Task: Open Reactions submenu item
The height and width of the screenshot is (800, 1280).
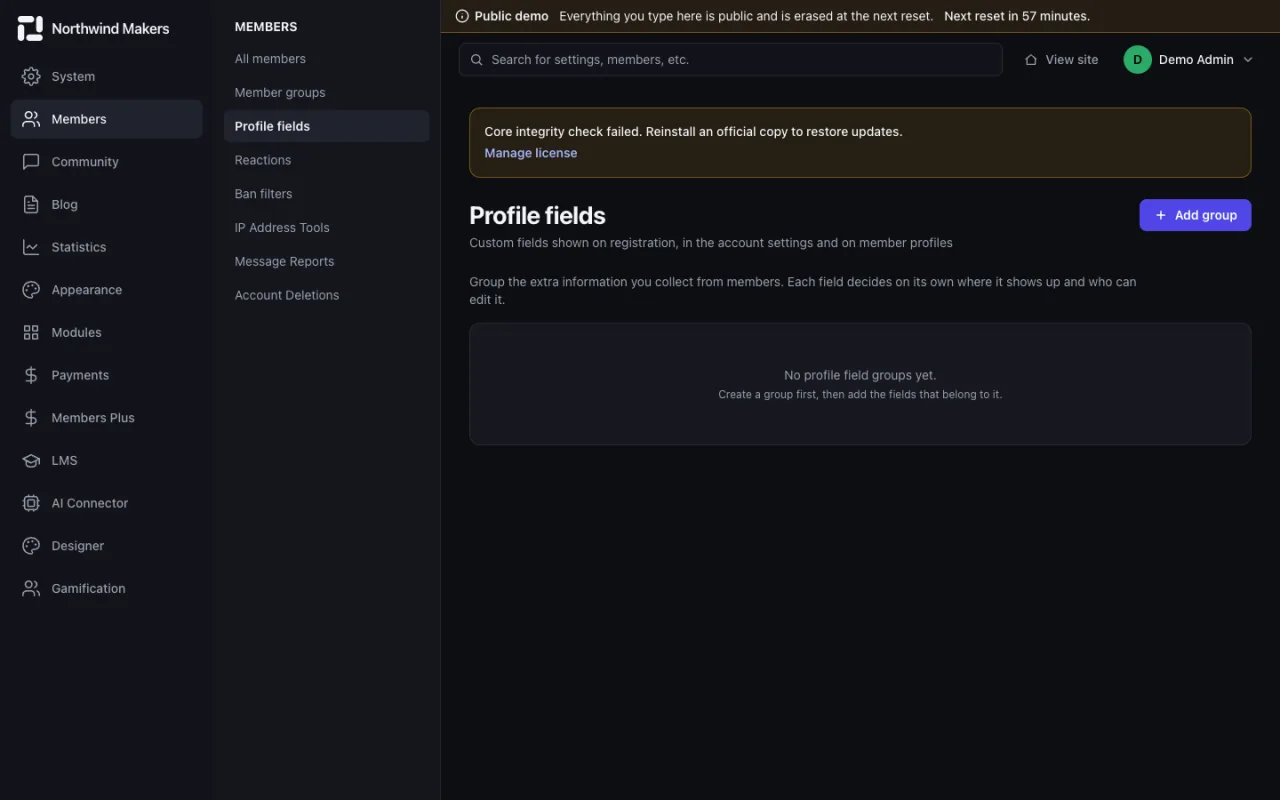Action: [327, 160]
